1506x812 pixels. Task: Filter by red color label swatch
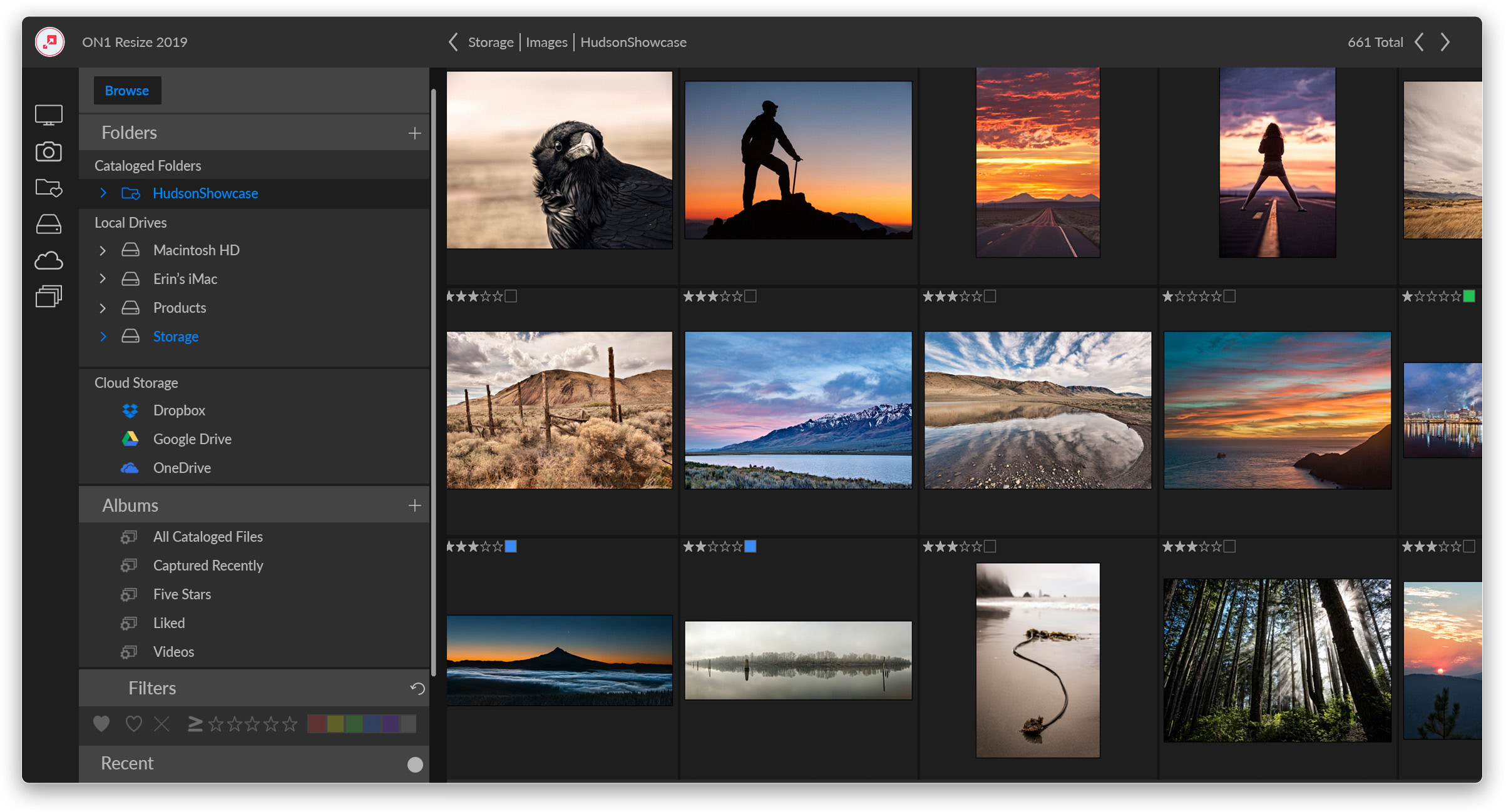(317, 724)
